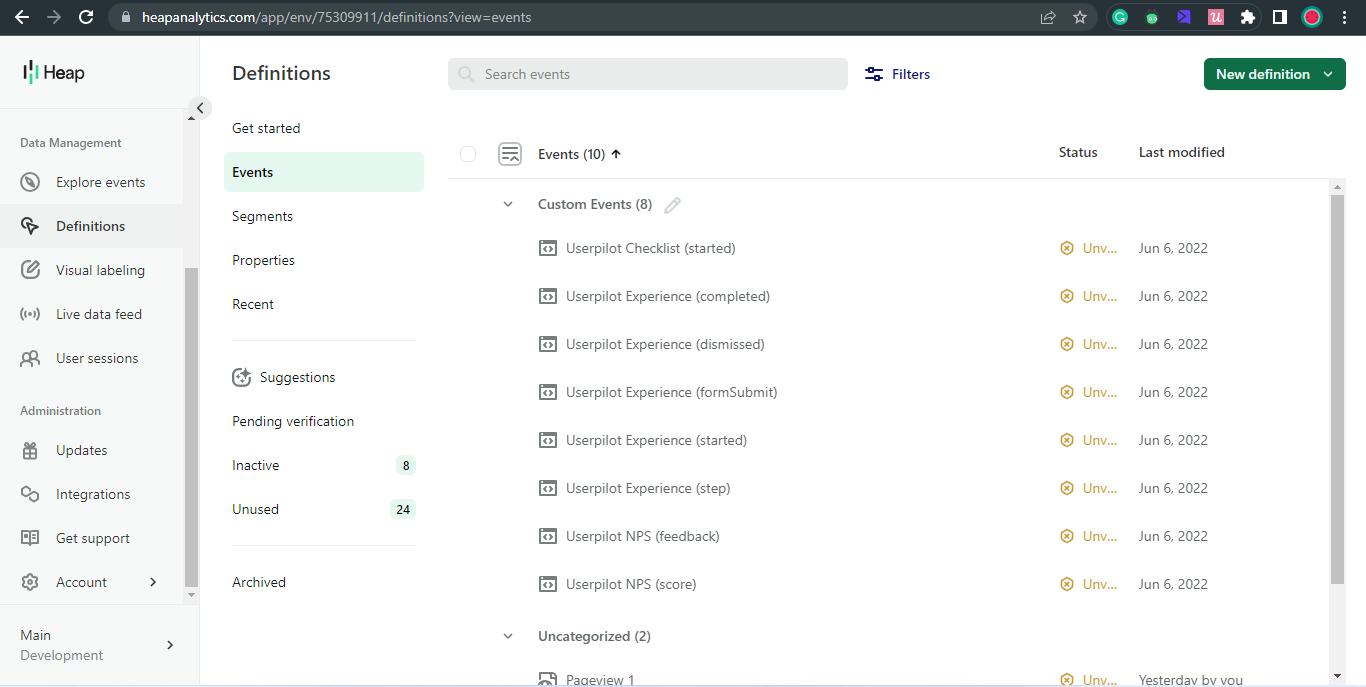
Task: Click Status column header
Action: (x=1078, y=152)
